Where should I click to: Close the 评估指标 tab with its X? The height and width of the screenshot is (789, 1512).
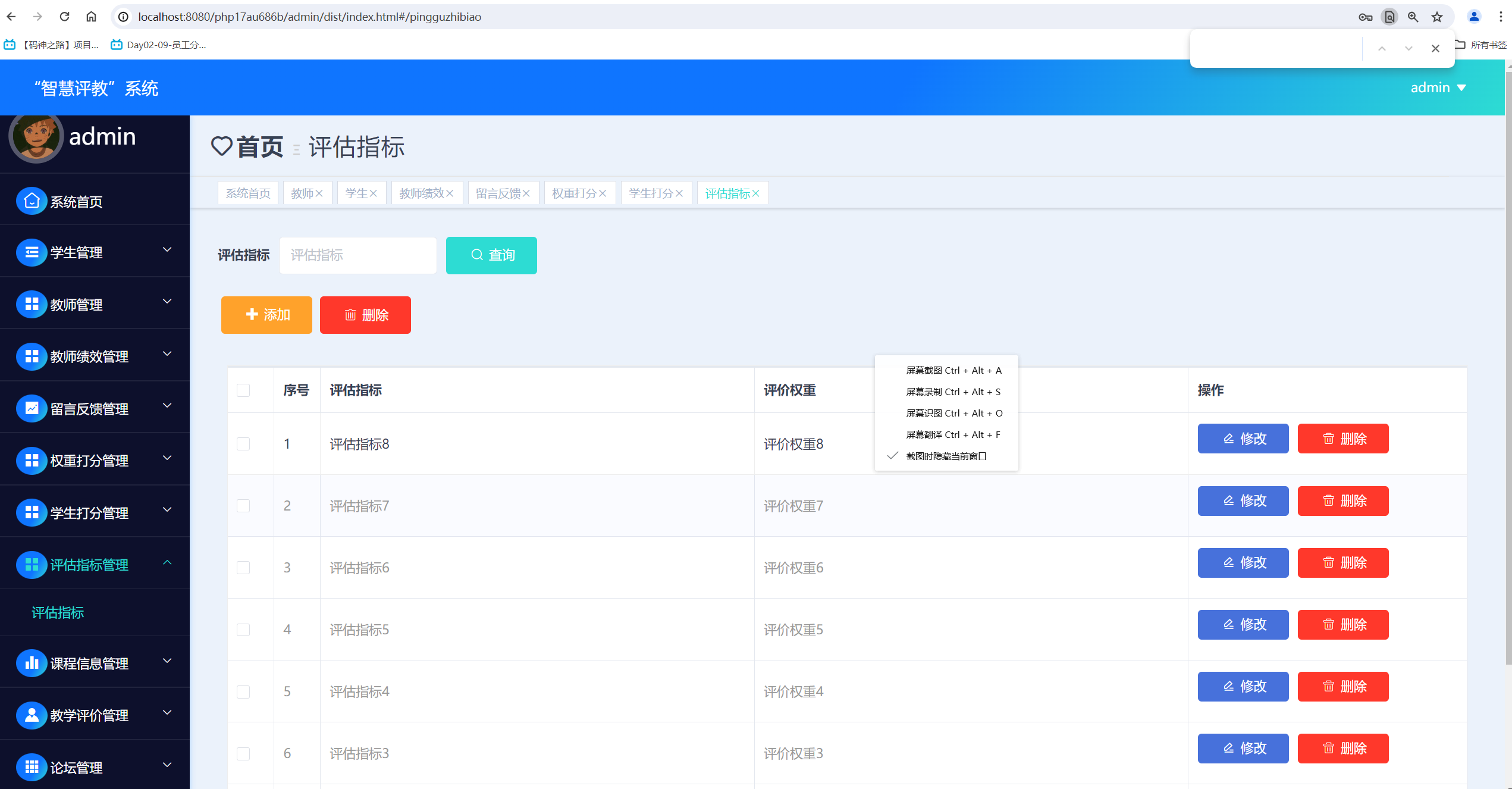[x=756, y=193]
